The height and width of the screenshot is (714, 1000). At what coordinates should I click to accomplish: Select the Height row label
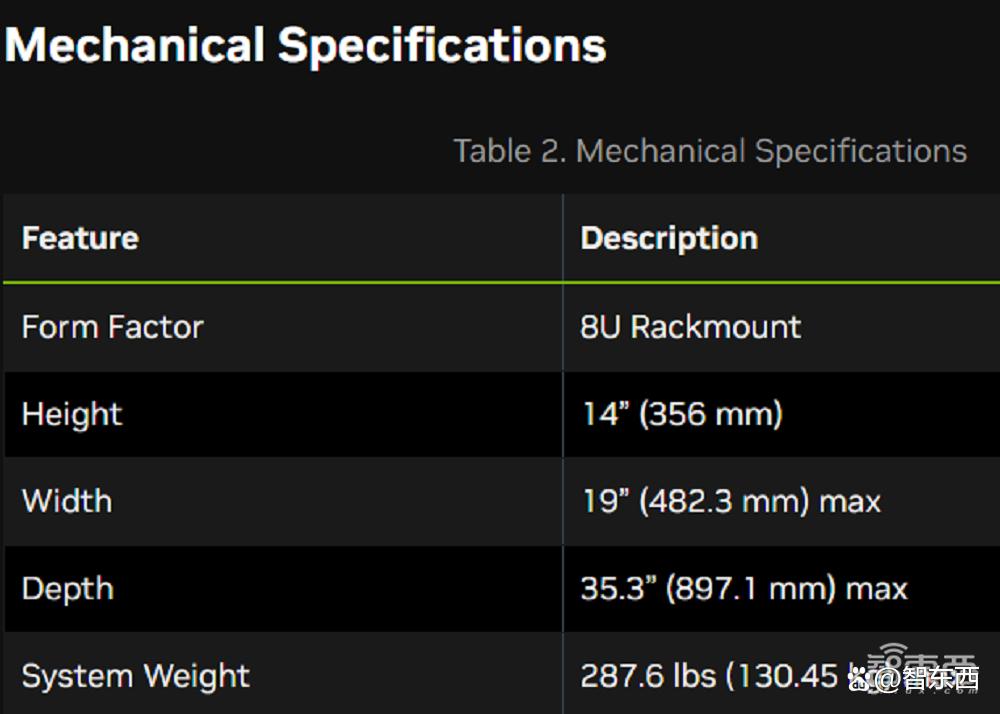(71, 414)
